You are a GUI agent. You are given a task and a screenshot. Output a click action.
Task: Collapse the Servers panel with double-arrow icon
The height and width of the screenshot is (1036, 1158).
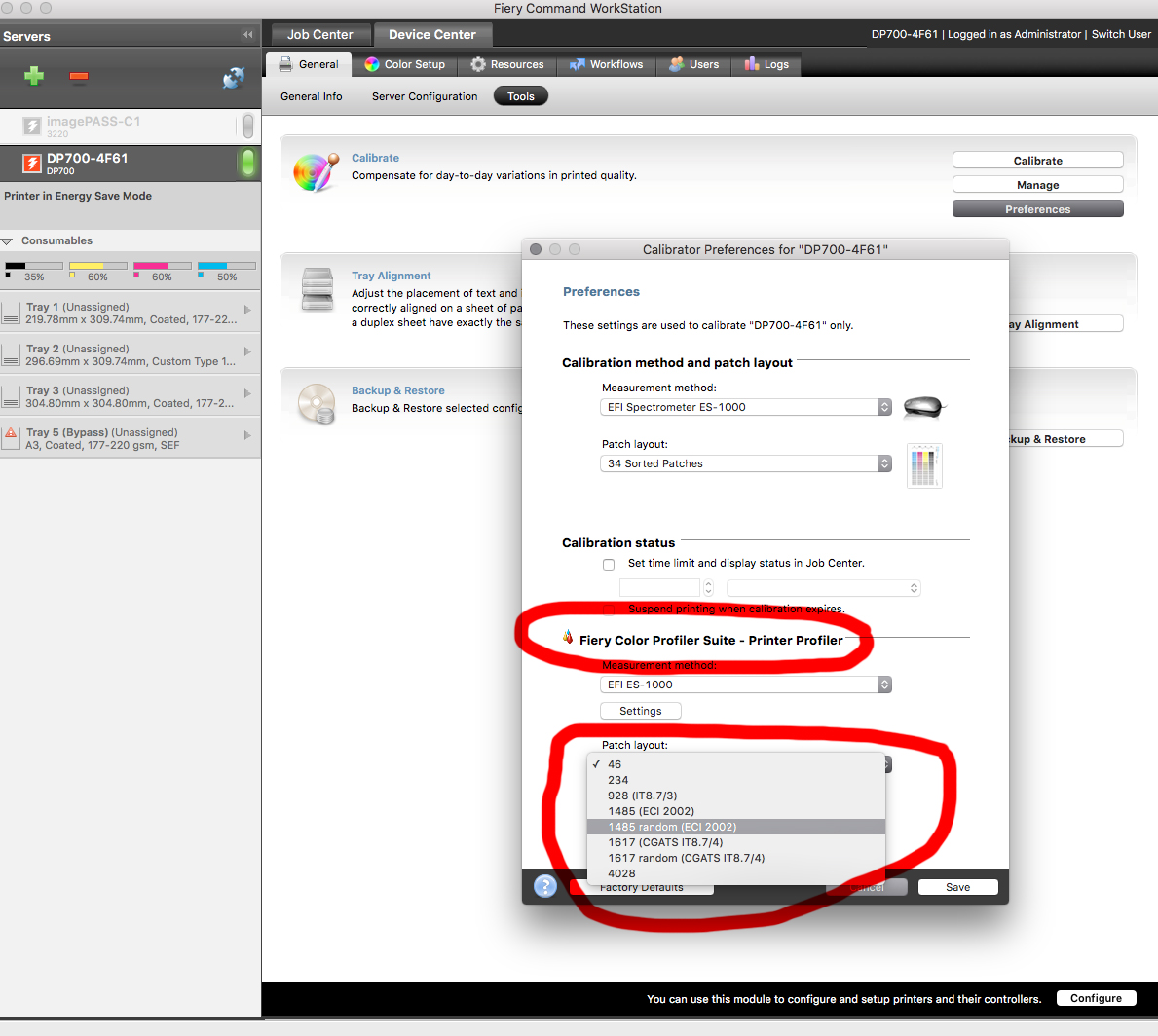[248, 35]
